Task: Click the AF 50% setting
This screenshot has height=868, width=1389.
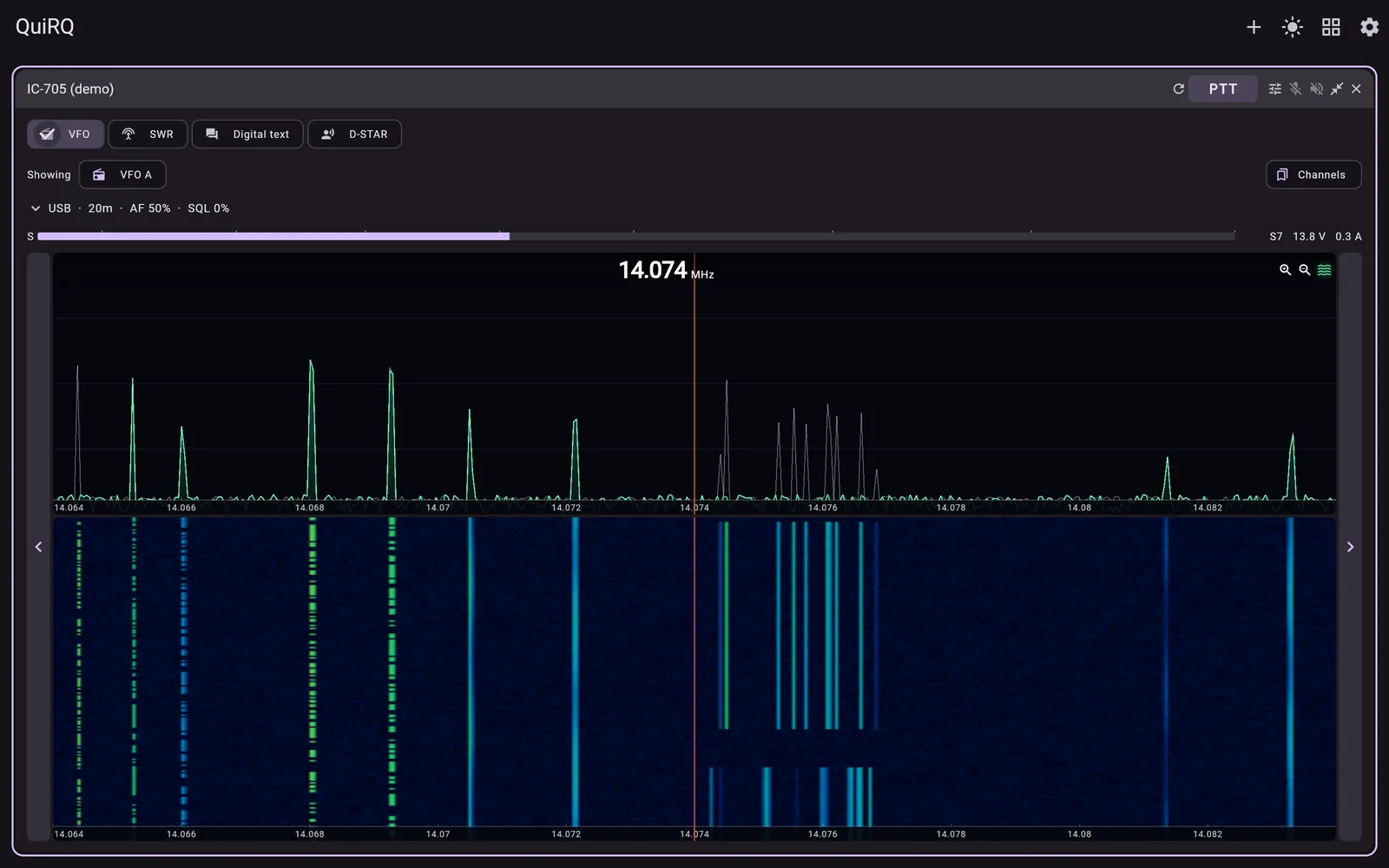Action: 150,208
